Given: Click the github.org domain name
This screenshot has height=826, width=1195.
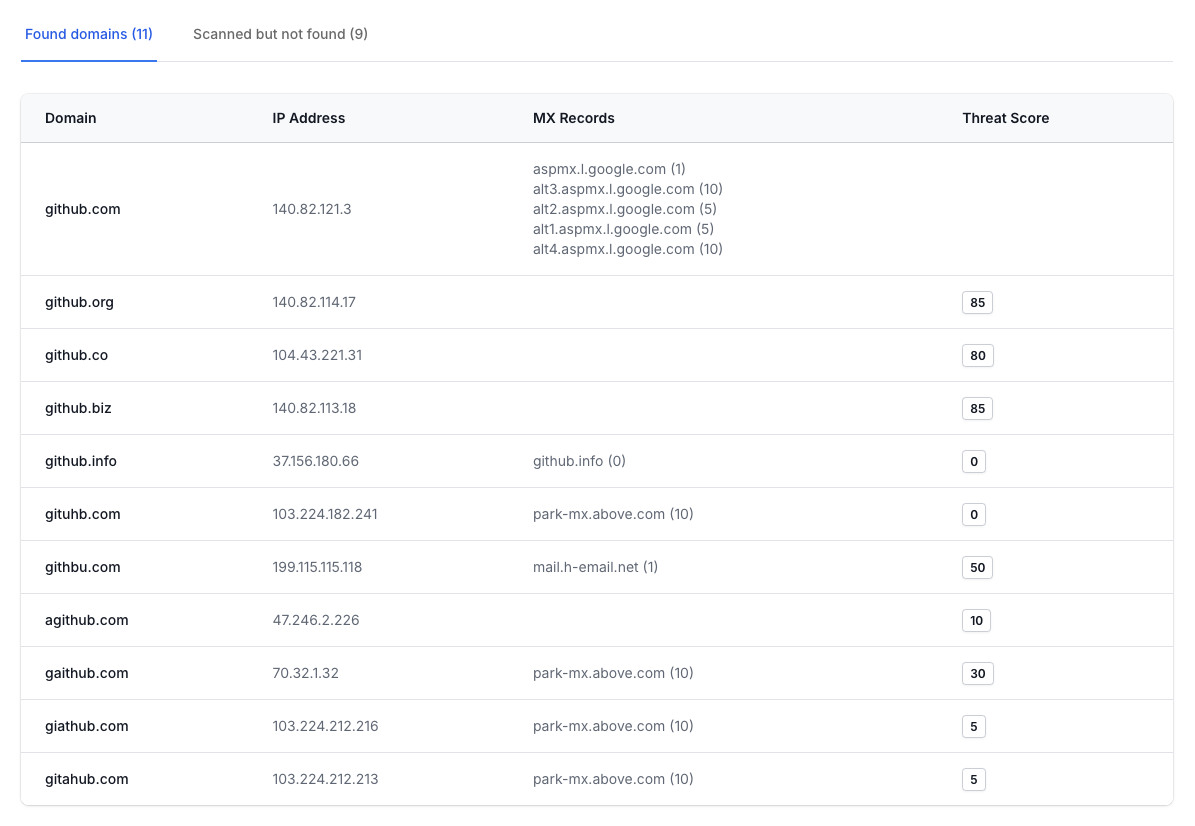Looking at the screenshot, I should point(79,302).
